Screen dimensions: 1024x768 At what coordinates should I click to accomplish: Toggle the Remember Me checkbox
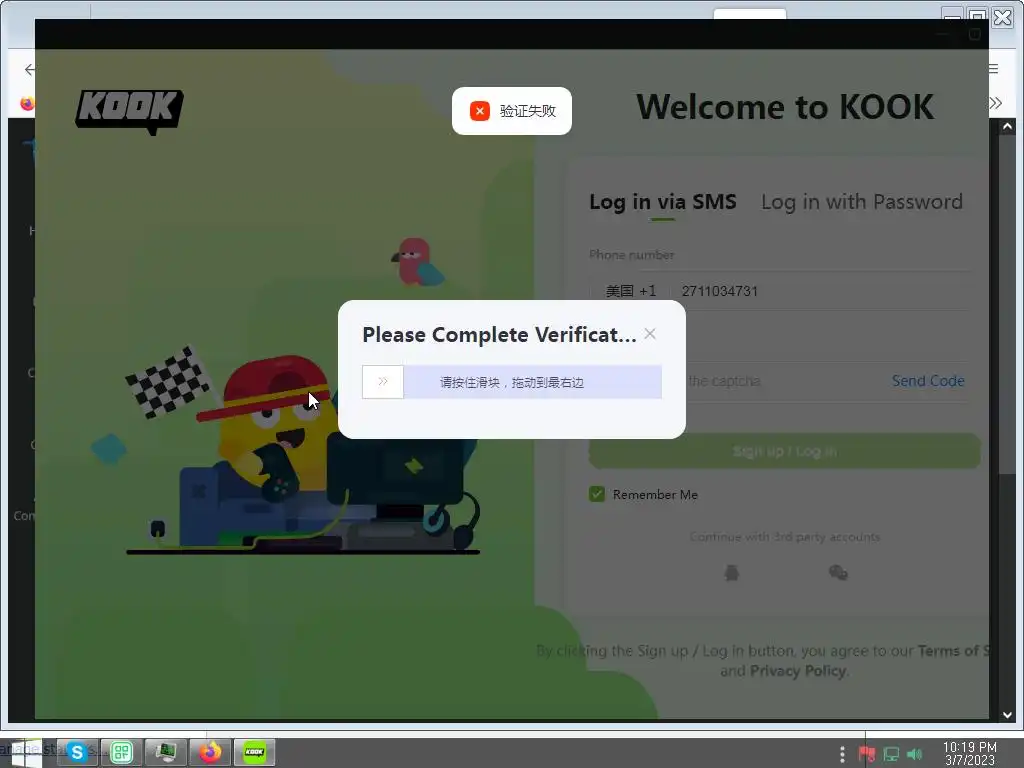point(597,494)
